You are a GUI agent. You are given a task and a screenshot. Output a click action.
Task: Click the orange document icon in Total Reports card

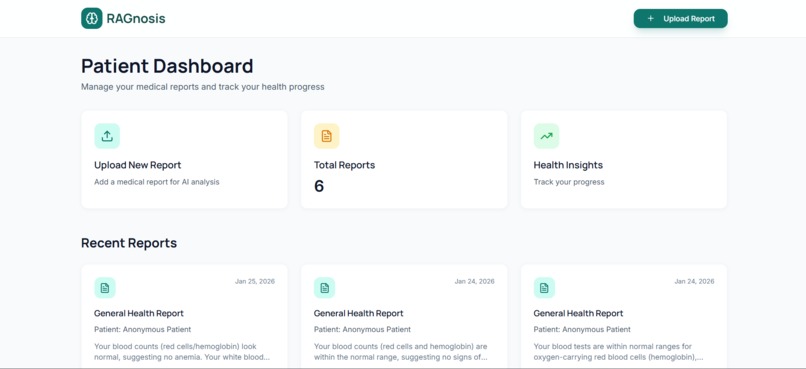(x=326, y=136)
